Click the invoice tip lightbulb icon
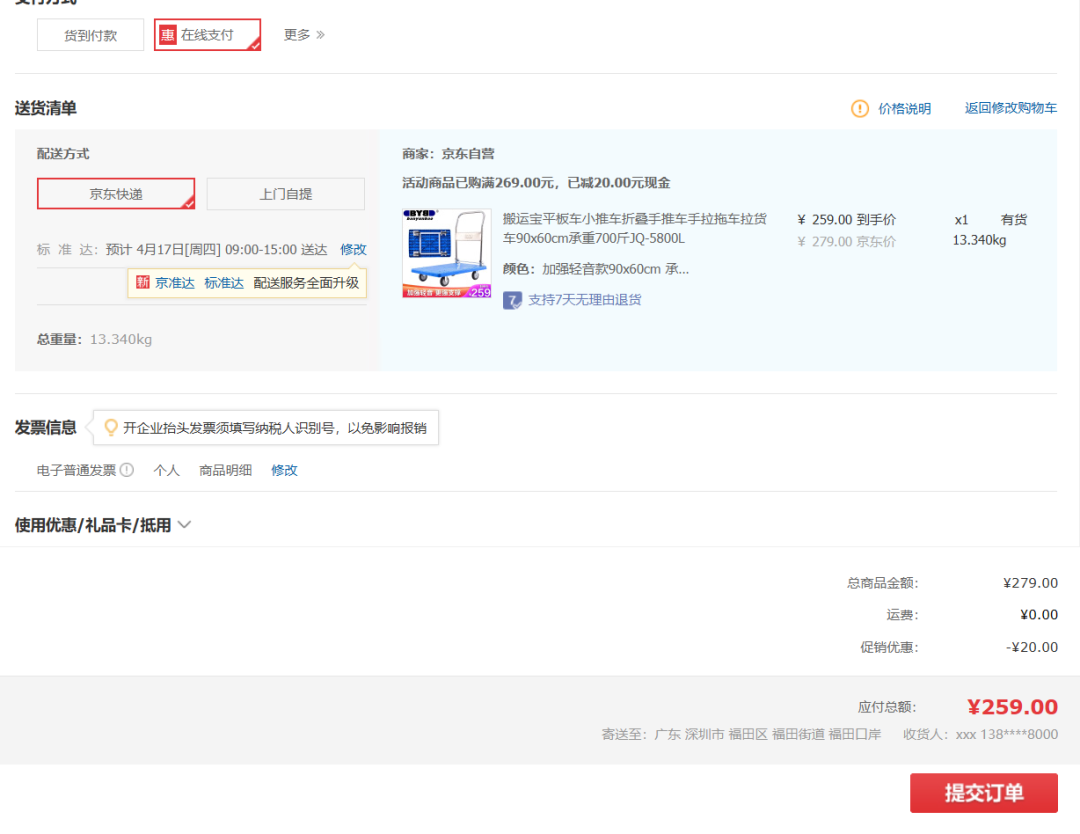Image resolution: width=1080 pixels, height=834 pixels. (110, 428)
